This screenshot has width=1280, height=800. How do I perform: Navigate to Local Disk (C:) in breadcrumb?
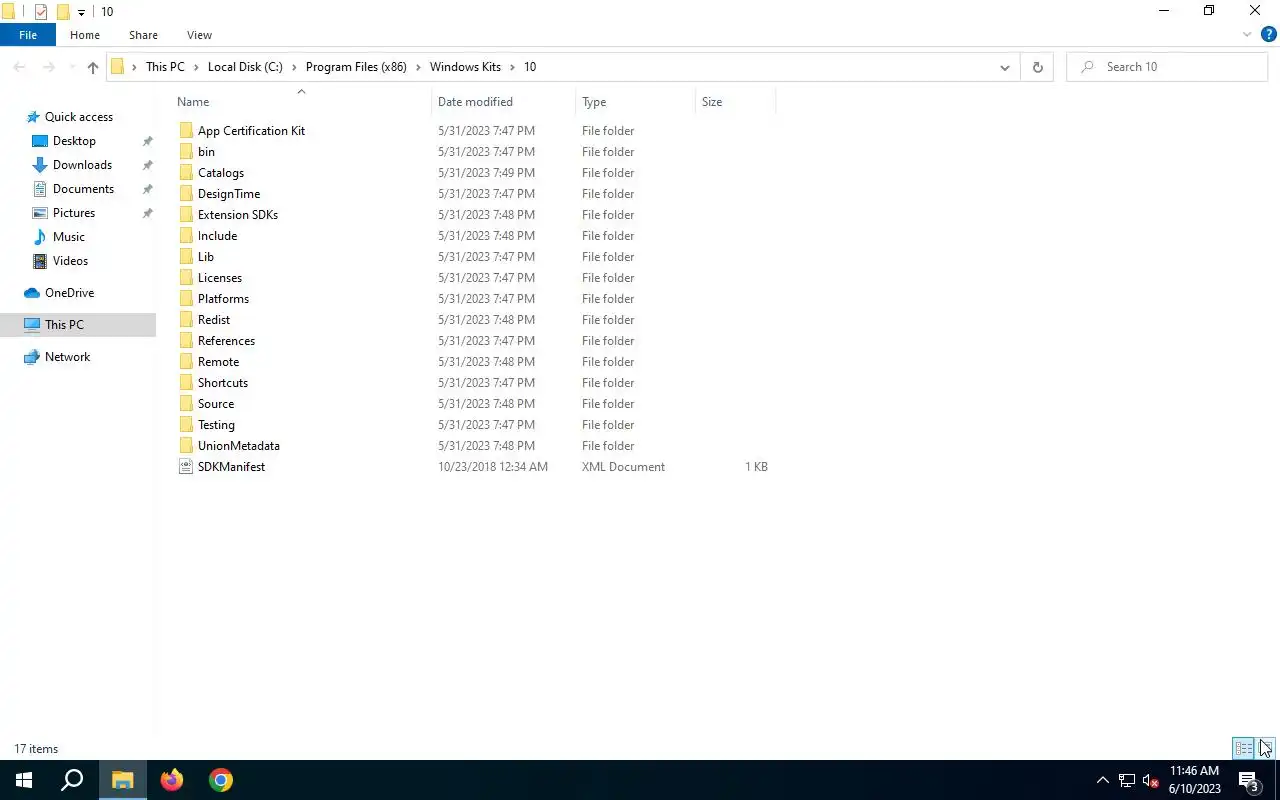(x=245, y=67)
